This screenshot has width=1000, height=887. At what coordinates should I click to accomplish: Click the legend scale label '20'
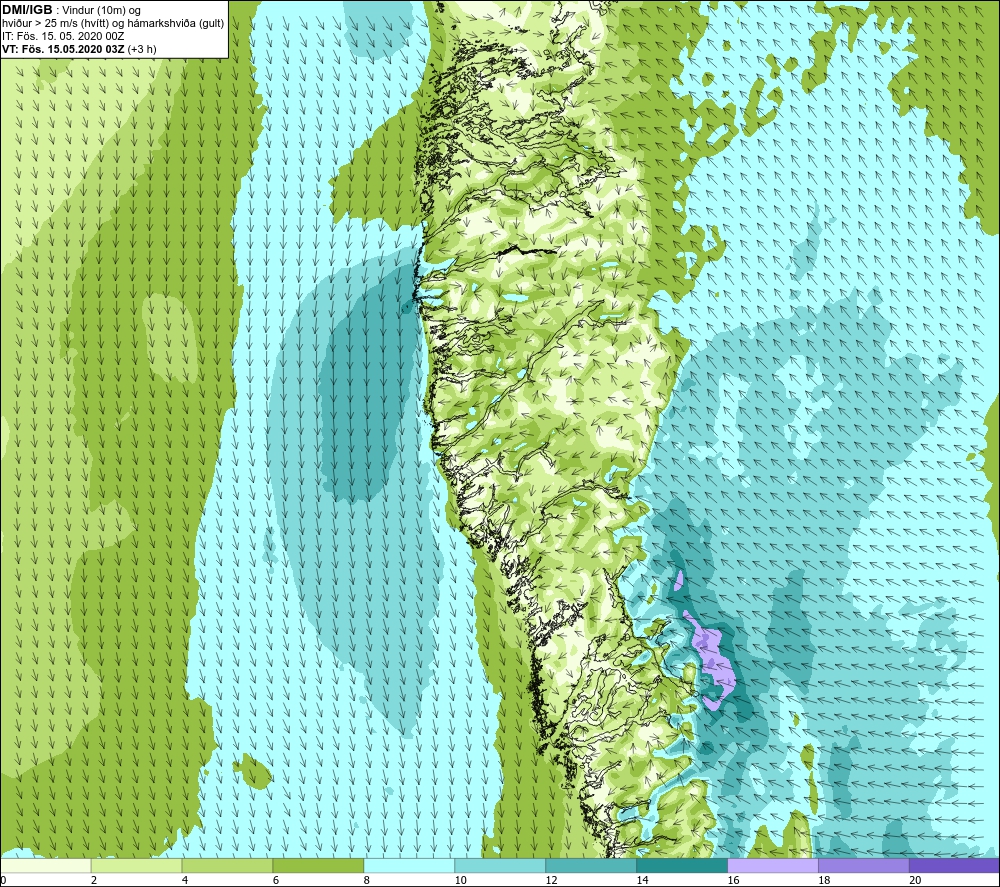[915, 880]
